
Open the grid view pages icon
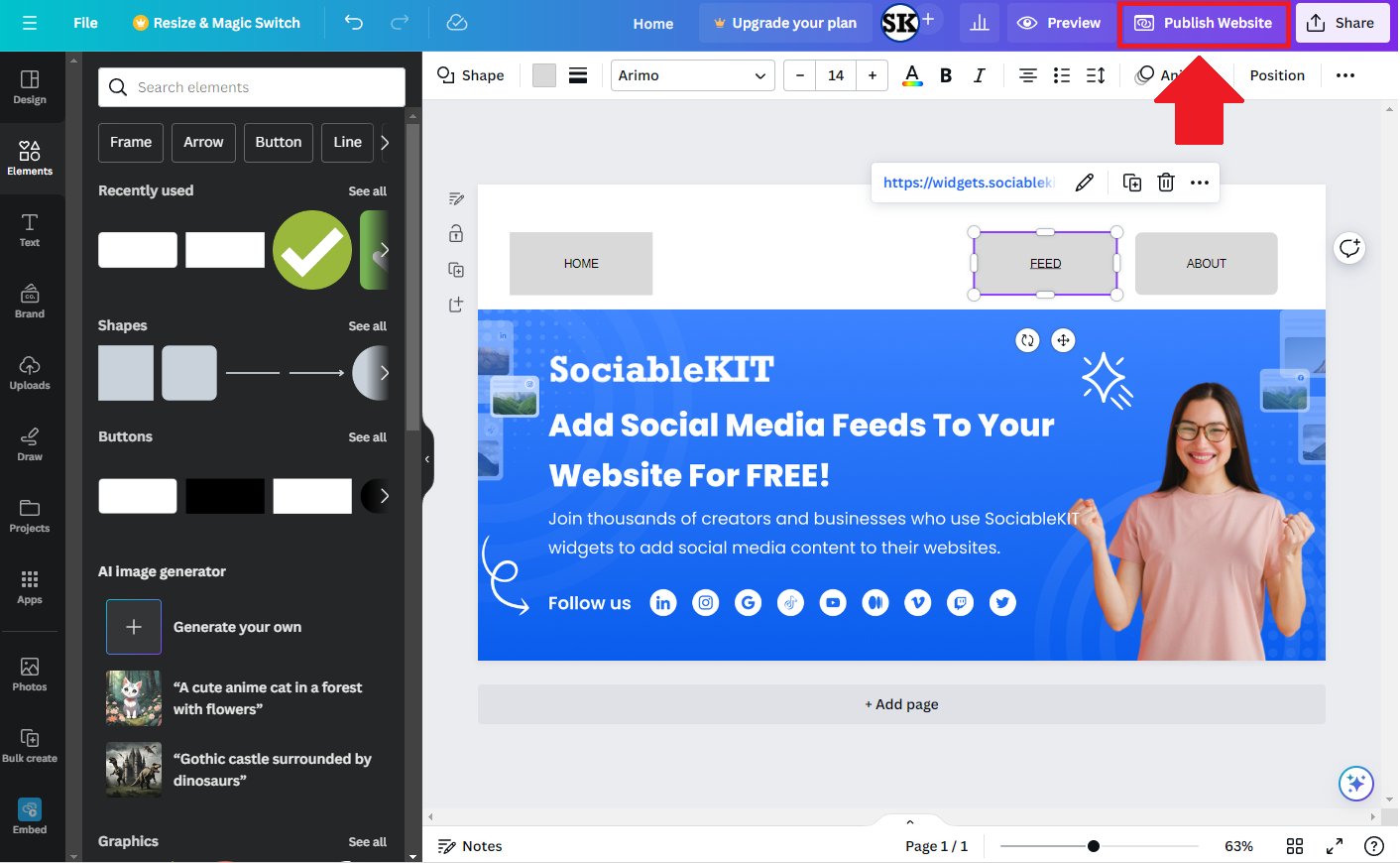click(1295, 846)
